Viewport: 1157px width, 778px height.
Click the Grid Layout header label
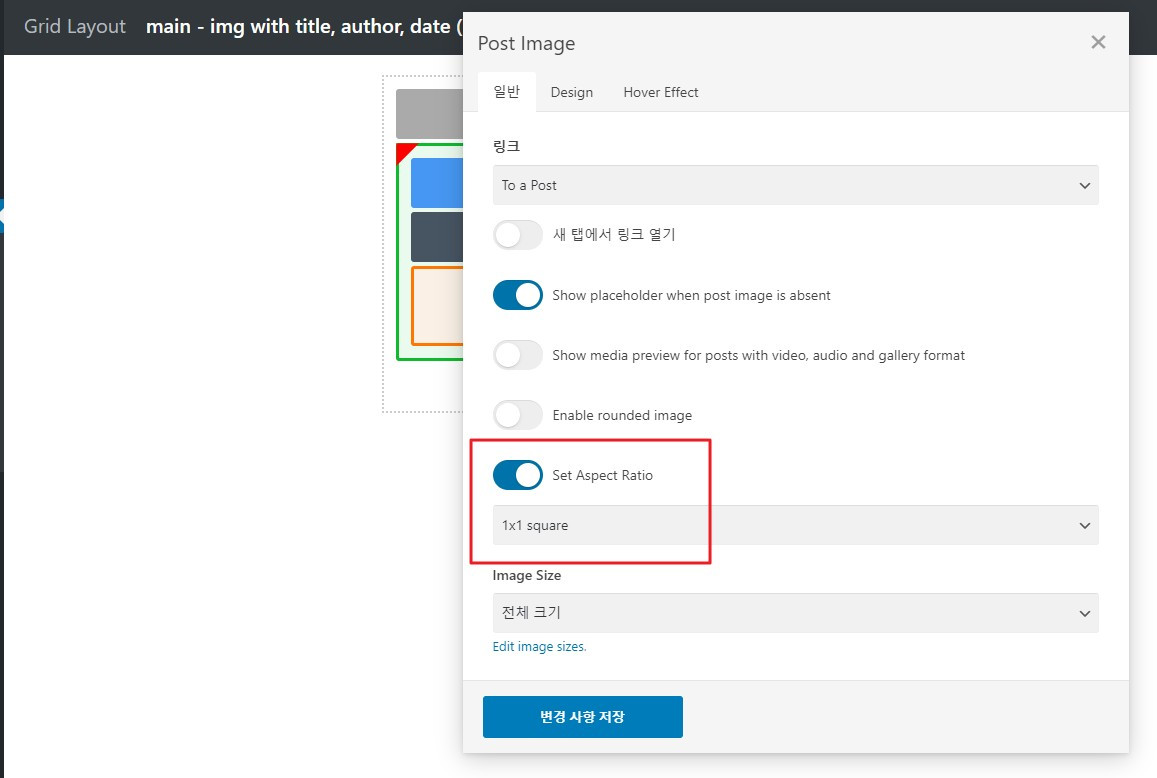coord(75,27)
